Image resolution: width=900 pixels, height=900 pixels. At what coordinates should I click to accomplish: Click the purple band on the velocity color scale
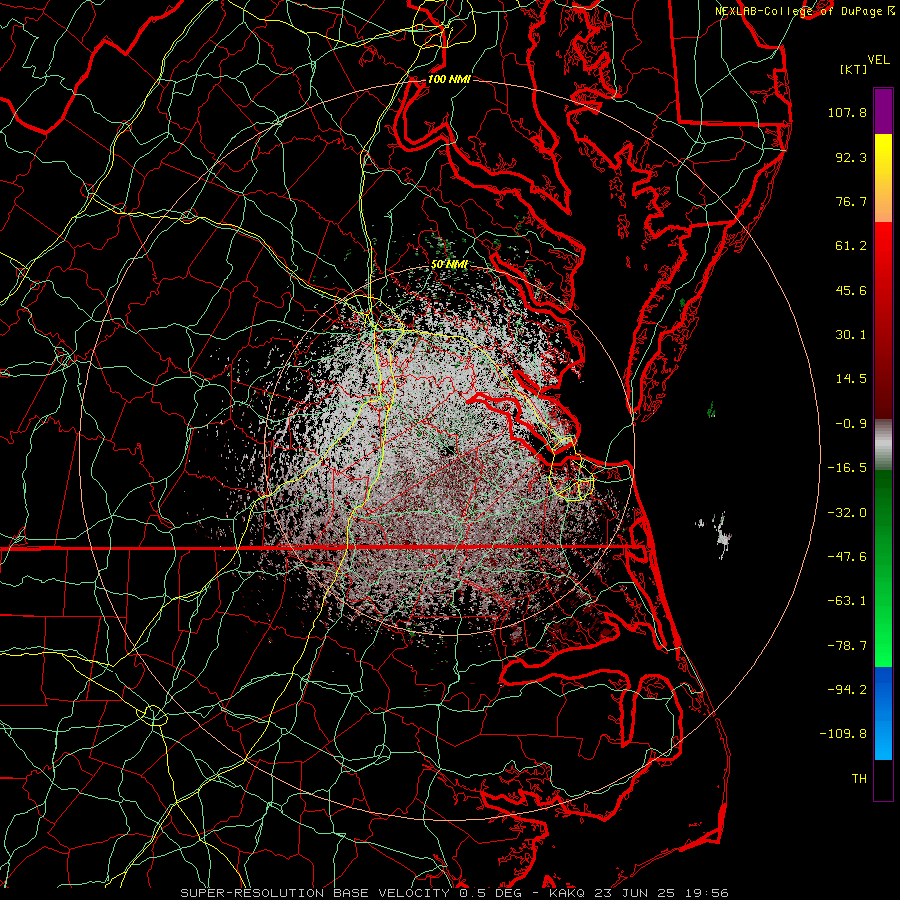click(x=883, y=111)
